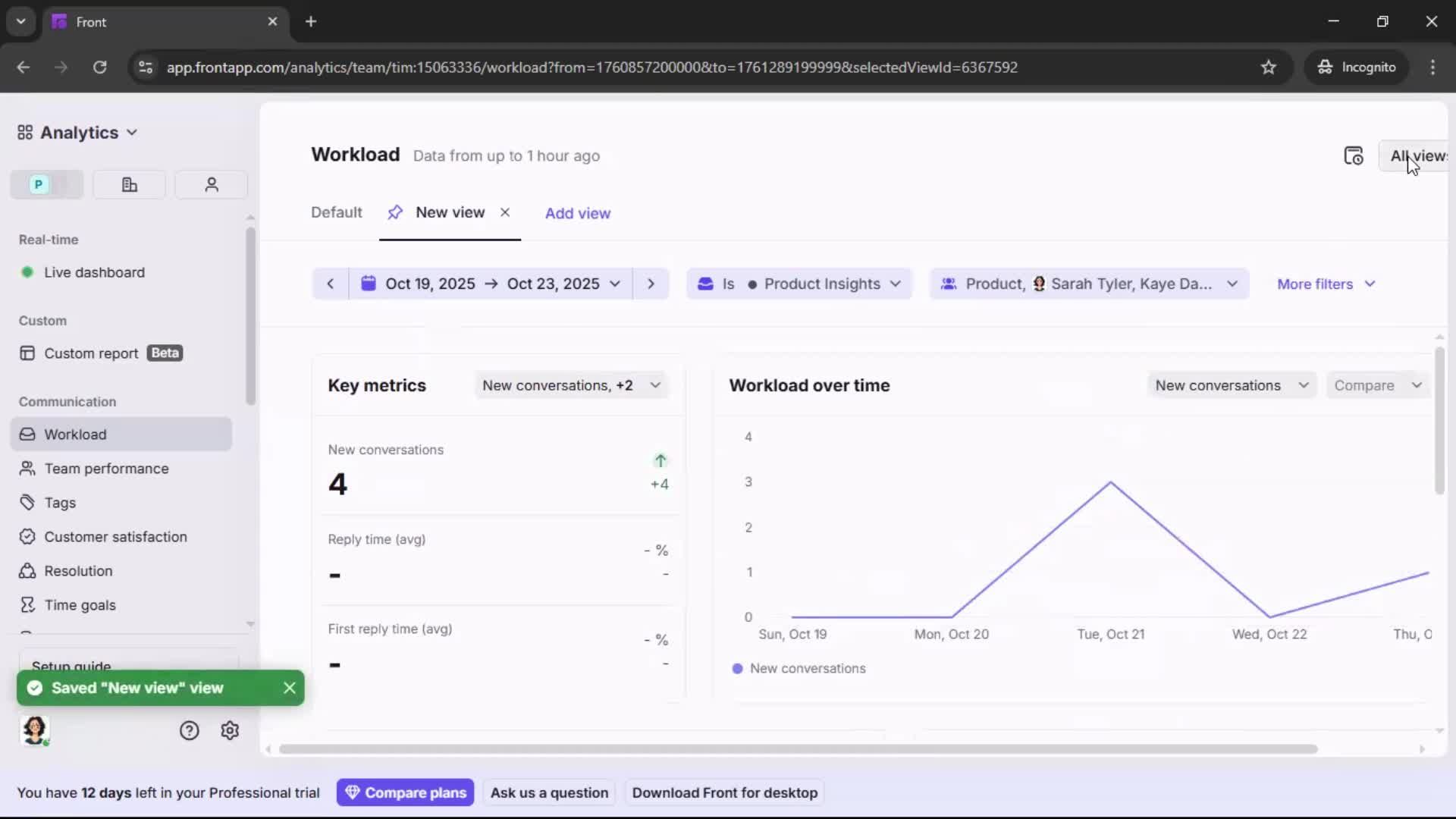Image resolution: width=1456 pixels, height=819 pixels.
Task: Click the scheduled reports icon
Action: [x=1354, y=155]
